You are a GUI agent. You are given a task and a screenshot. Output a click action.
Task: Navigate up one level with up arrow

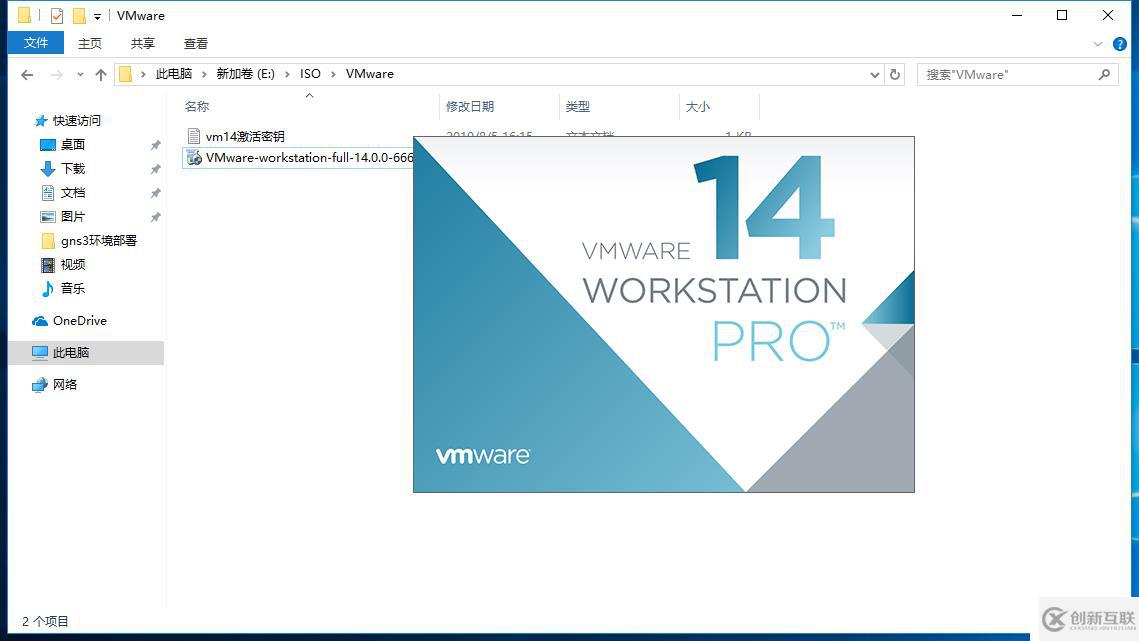[101, 74]
